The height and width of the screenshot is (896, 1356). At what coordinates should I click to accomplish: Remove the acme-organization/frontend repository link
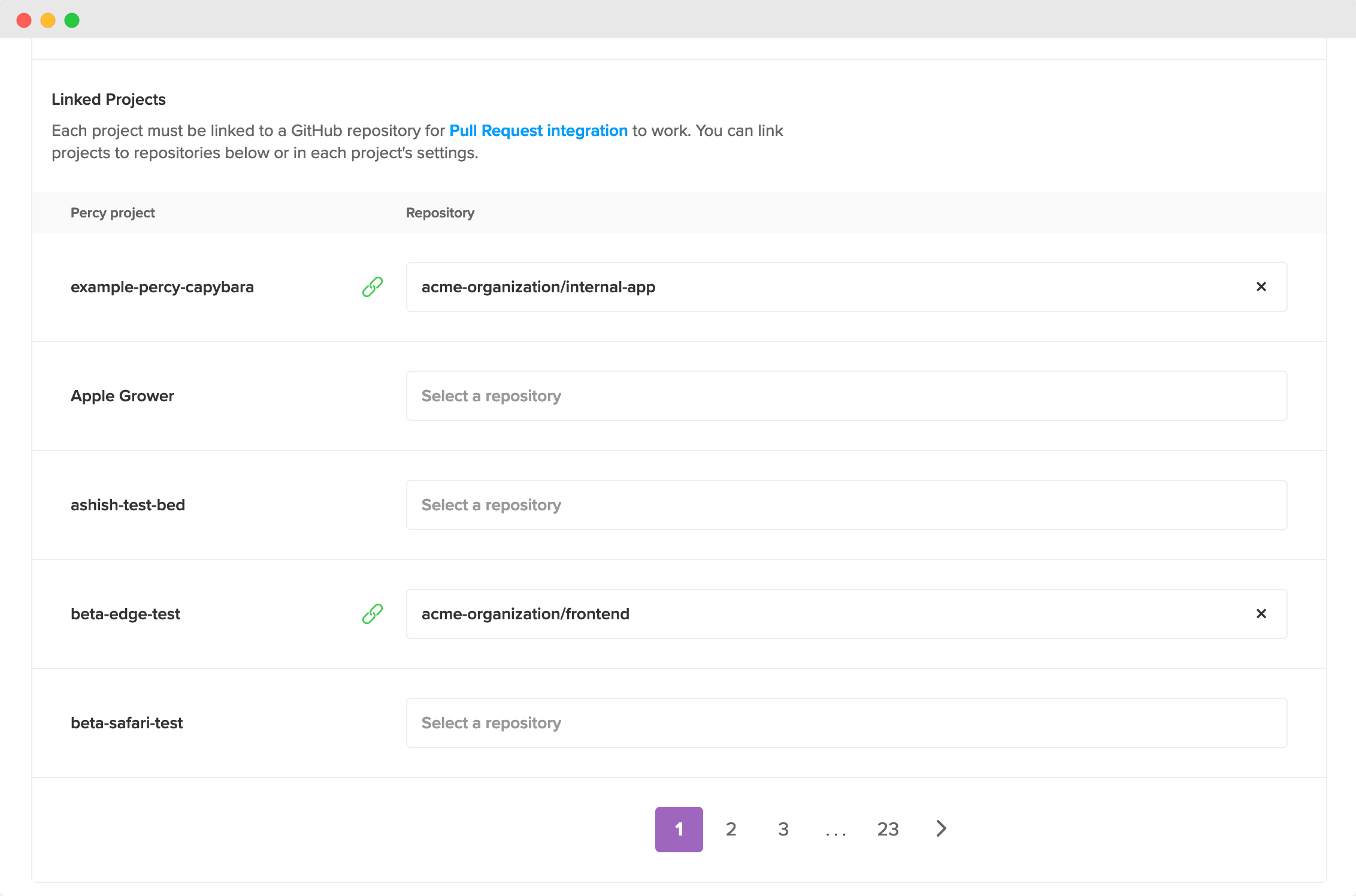click(x=1261, y=614)
